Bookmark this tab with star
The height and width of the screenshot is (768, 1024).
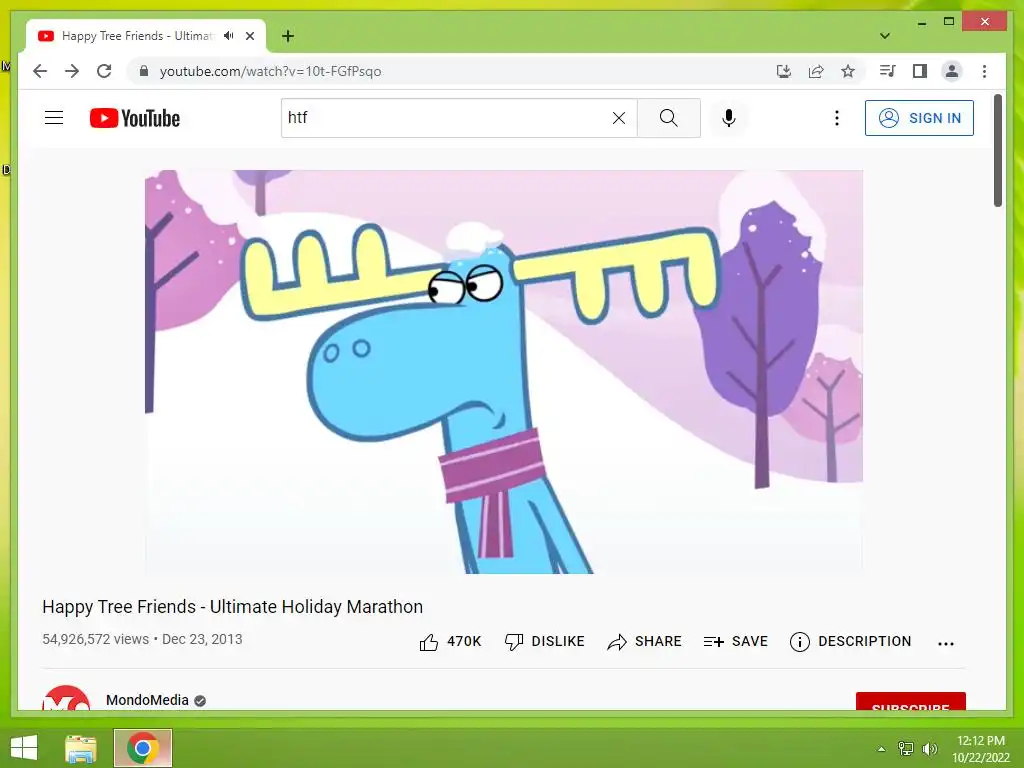point(848,71)
